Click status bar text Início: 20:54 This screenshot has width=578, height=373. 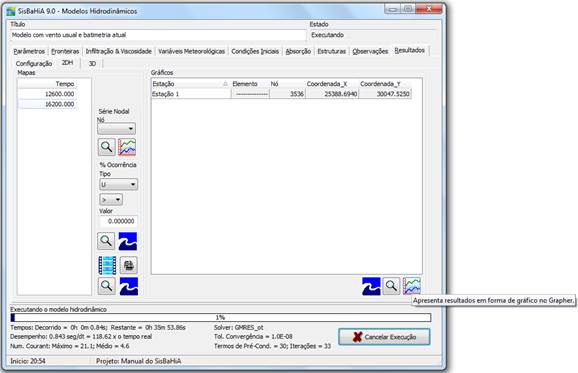(28, 361)
